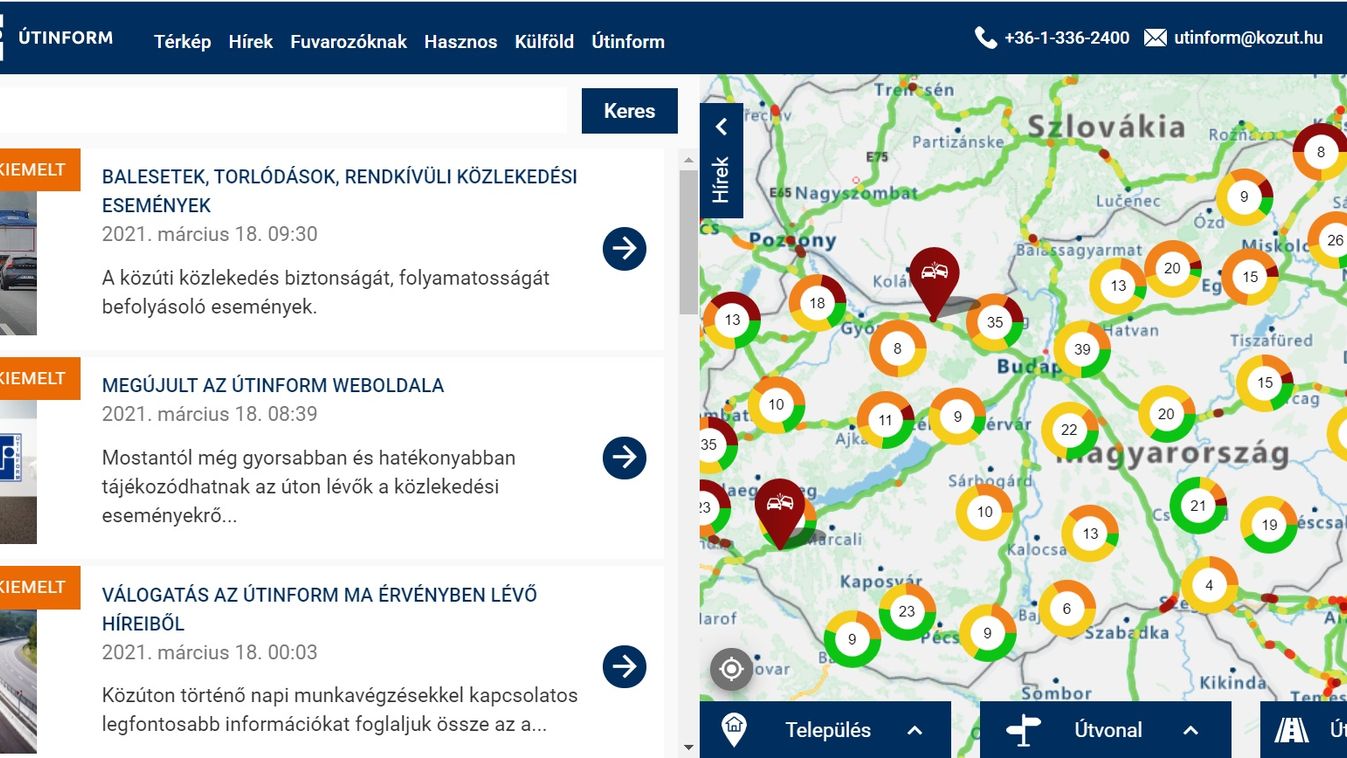Screen dimensions: 1347x758
Task: Click the envelope icon beside utinform@kozut.hu
Action: point(1155,37)
